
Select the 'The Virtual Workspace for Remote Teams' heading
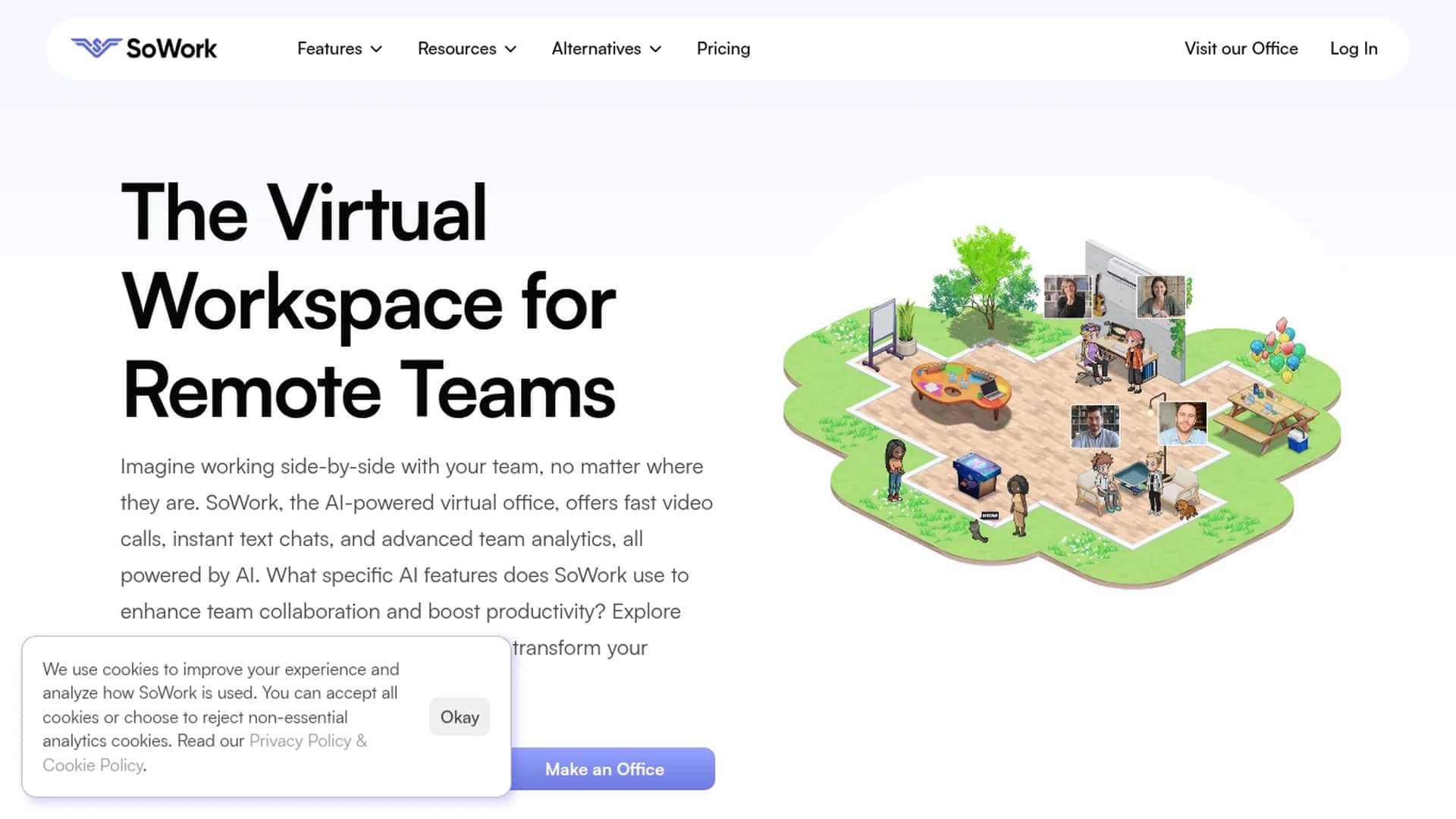(369, 301)
